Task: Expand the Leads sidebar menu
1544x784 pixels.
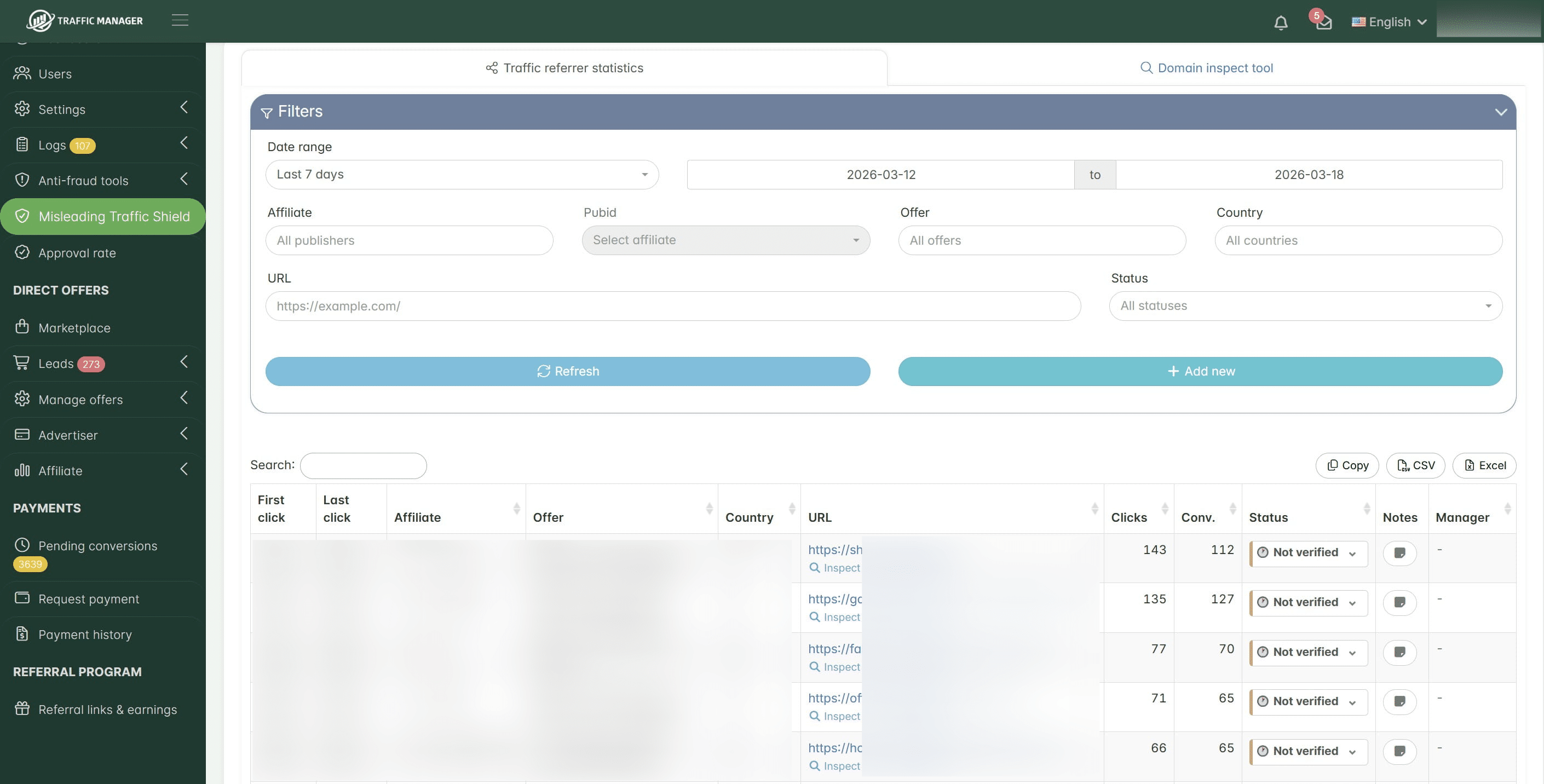Action: coord(102,363)
